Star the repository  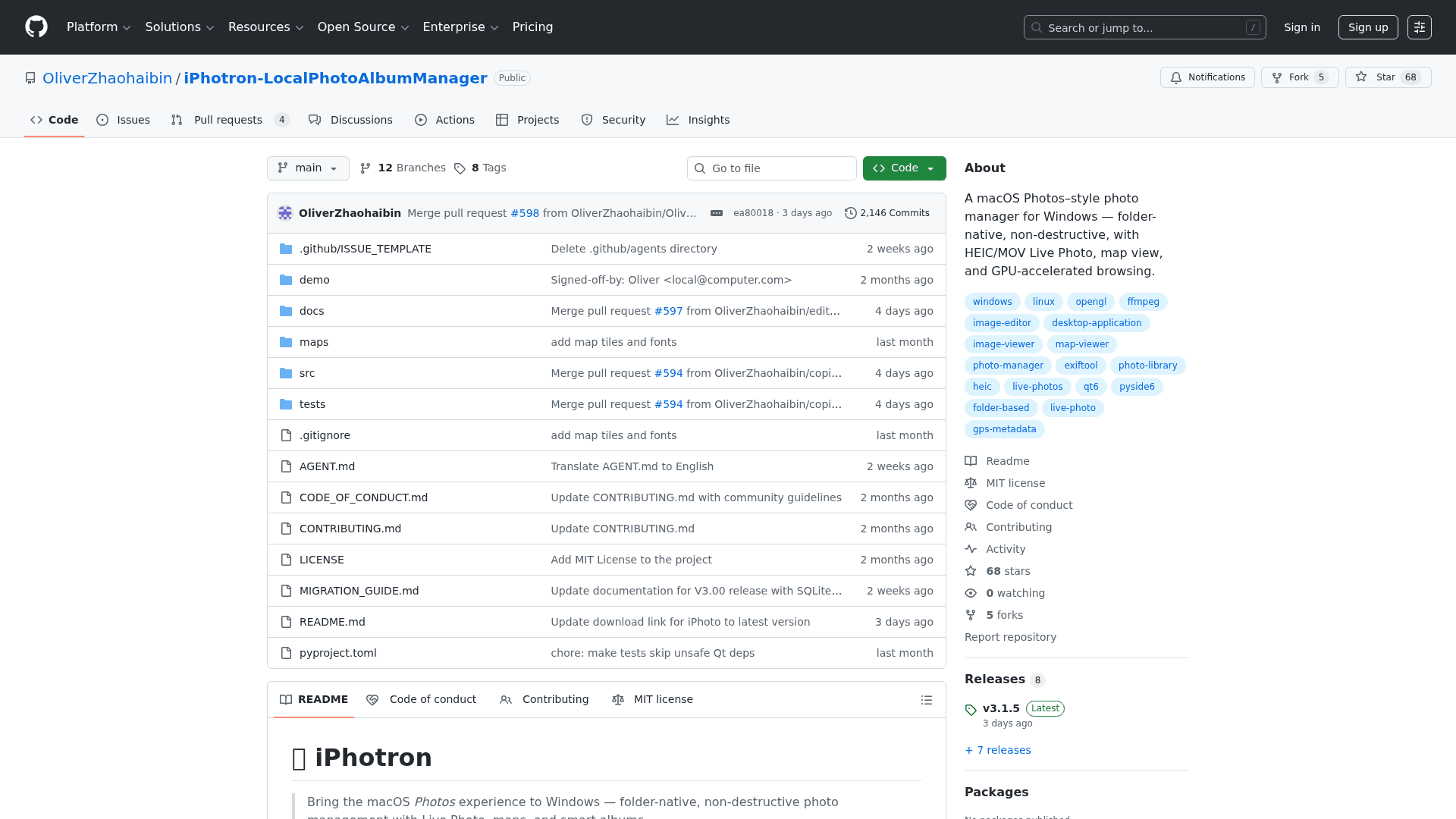point(1387,77)
